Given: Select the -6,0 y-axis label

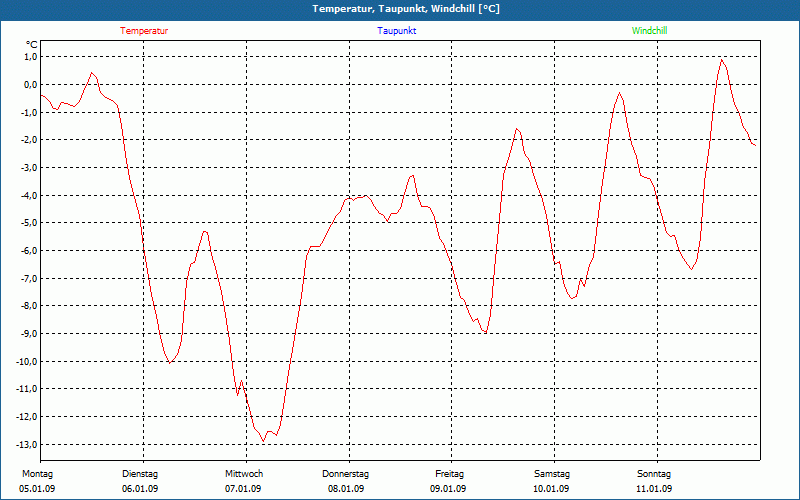Looking at the screenshot, I should click(x=29, y=251).
